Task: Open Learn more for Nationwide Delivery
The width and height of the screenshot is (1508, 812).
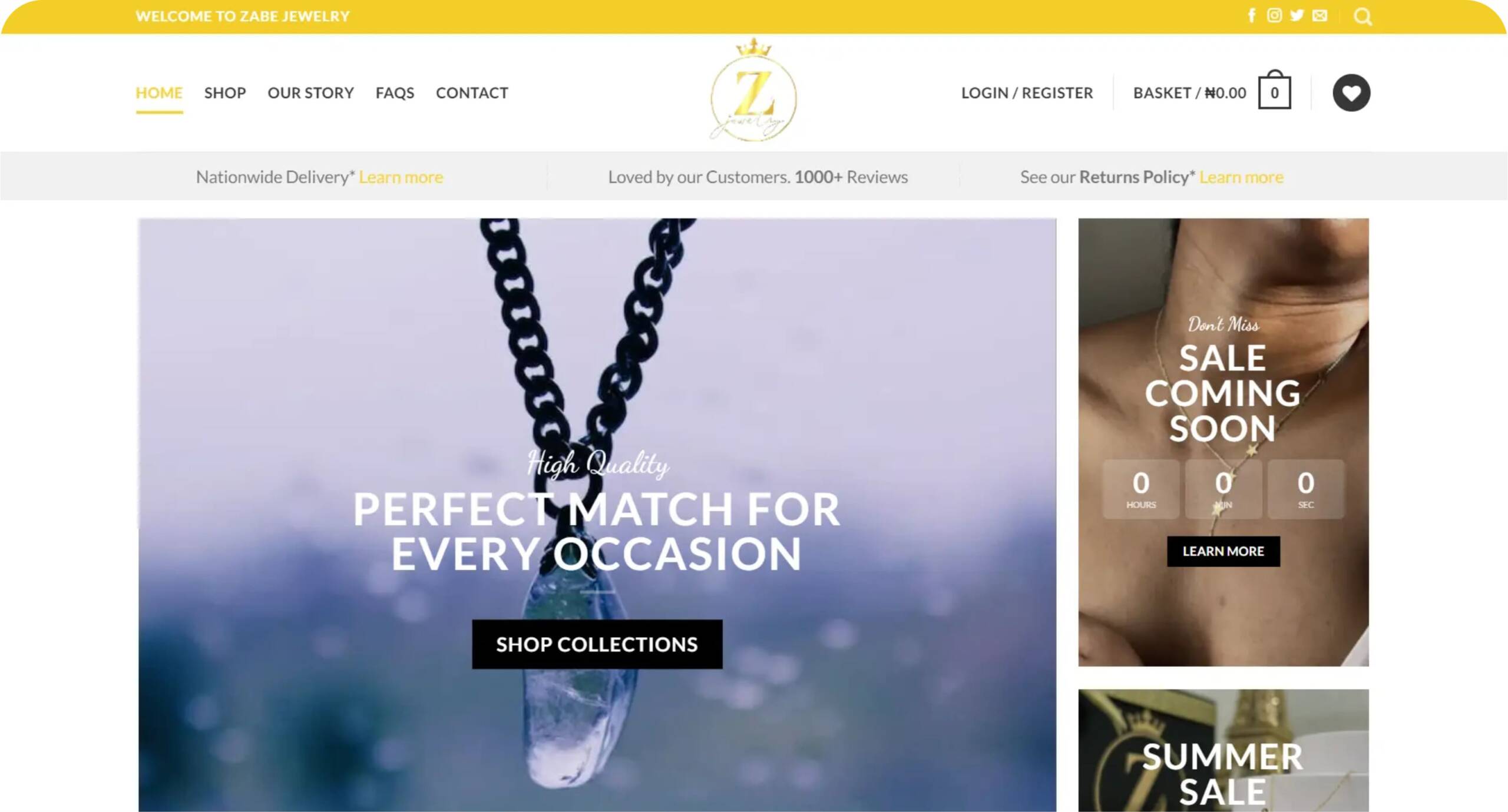Action: pos(401,177)
